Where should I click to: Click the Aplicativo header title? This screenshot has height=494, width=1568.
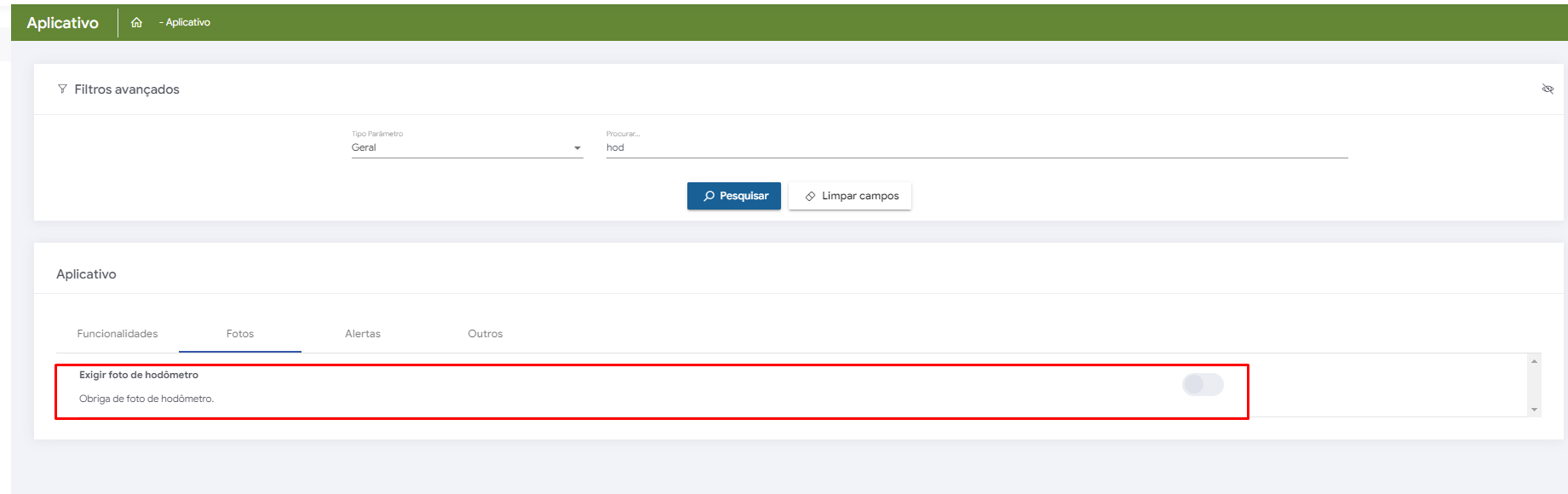[x=62, y=23]
